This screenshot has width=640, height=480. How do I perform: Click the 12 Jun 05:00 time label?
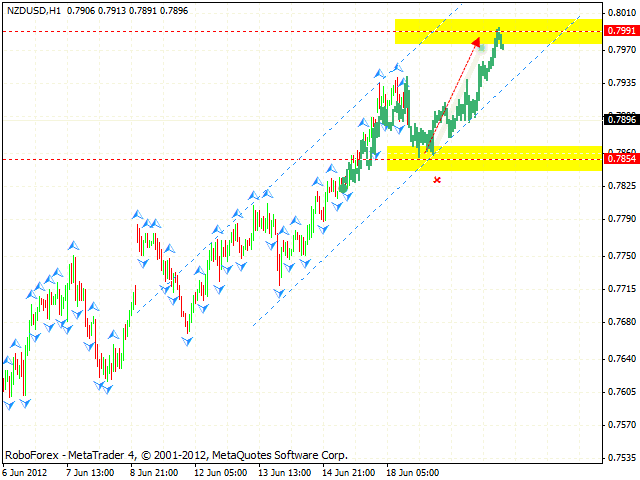click(x=218, y=472)
